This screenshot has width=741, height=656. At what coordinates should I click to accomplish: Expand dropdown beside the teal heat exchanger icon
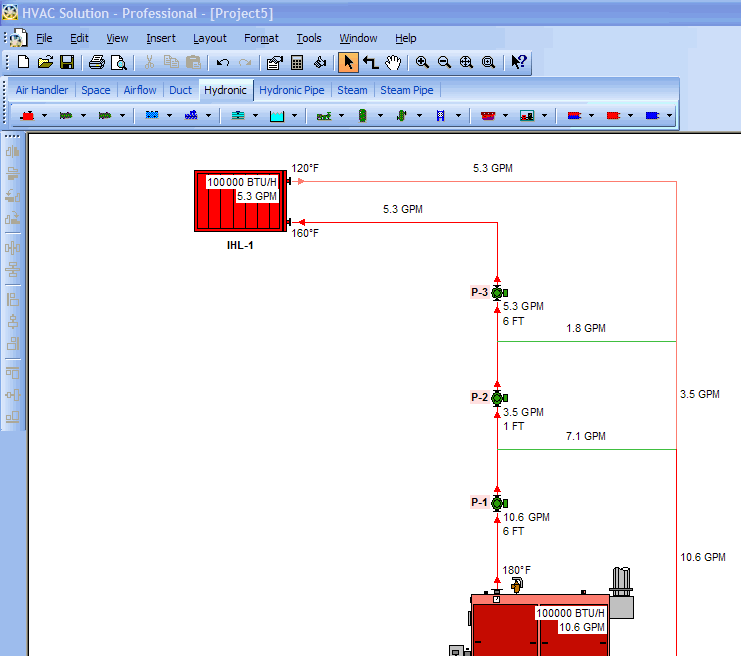click(x=255, y=115)
